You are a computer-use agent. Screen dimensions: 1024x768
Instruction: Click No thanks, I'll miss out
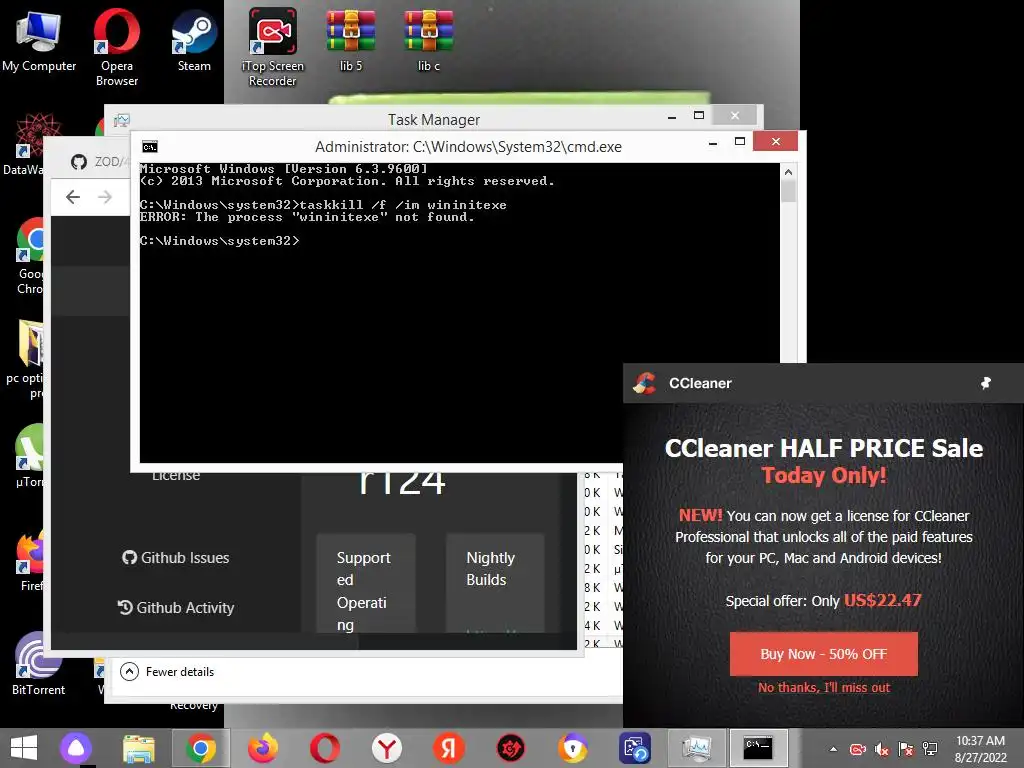(824, 688)
